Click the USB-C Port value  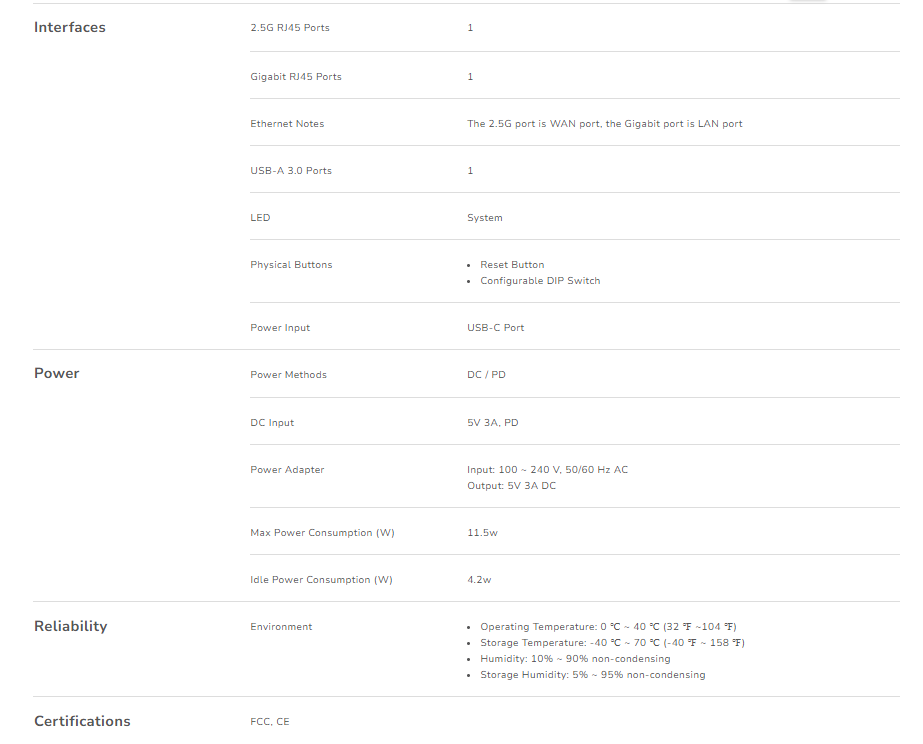click(495, 328)
